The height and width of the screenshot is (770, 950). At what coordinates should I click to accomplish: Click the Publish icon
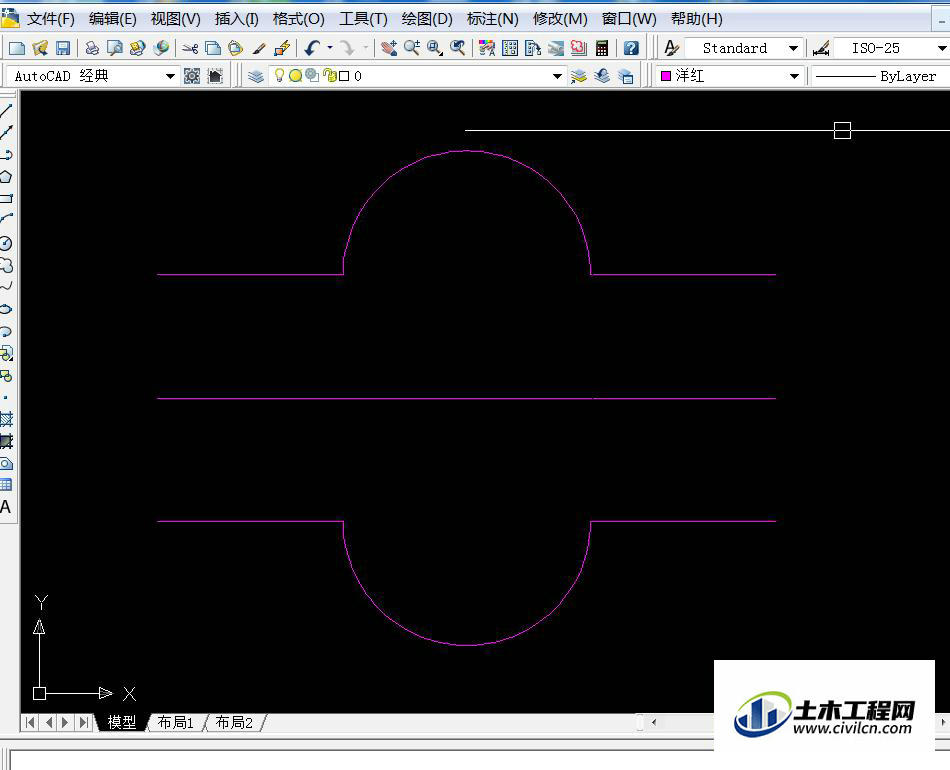(138, 48)
